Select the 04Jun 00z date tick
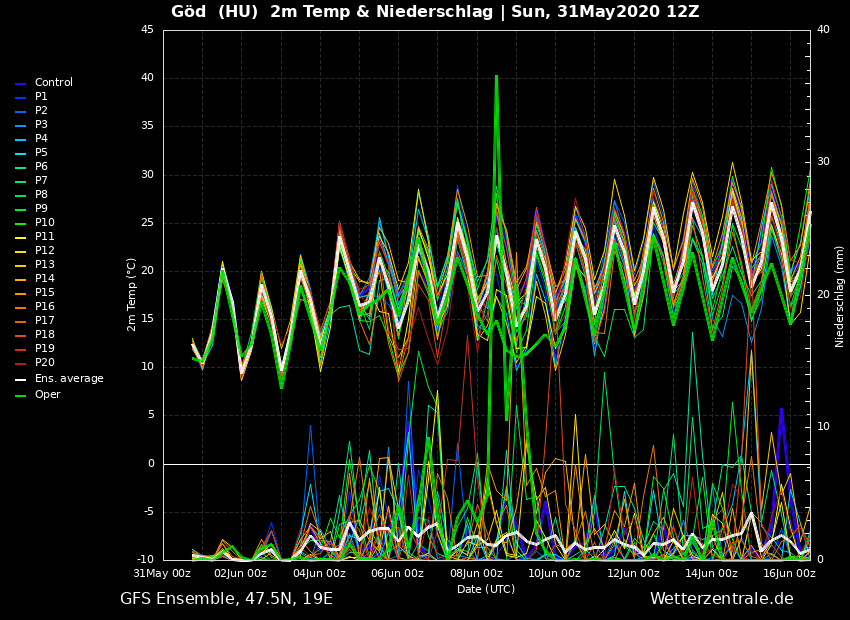The height and width of the screenshot is (620, 850). pos(319,574)
